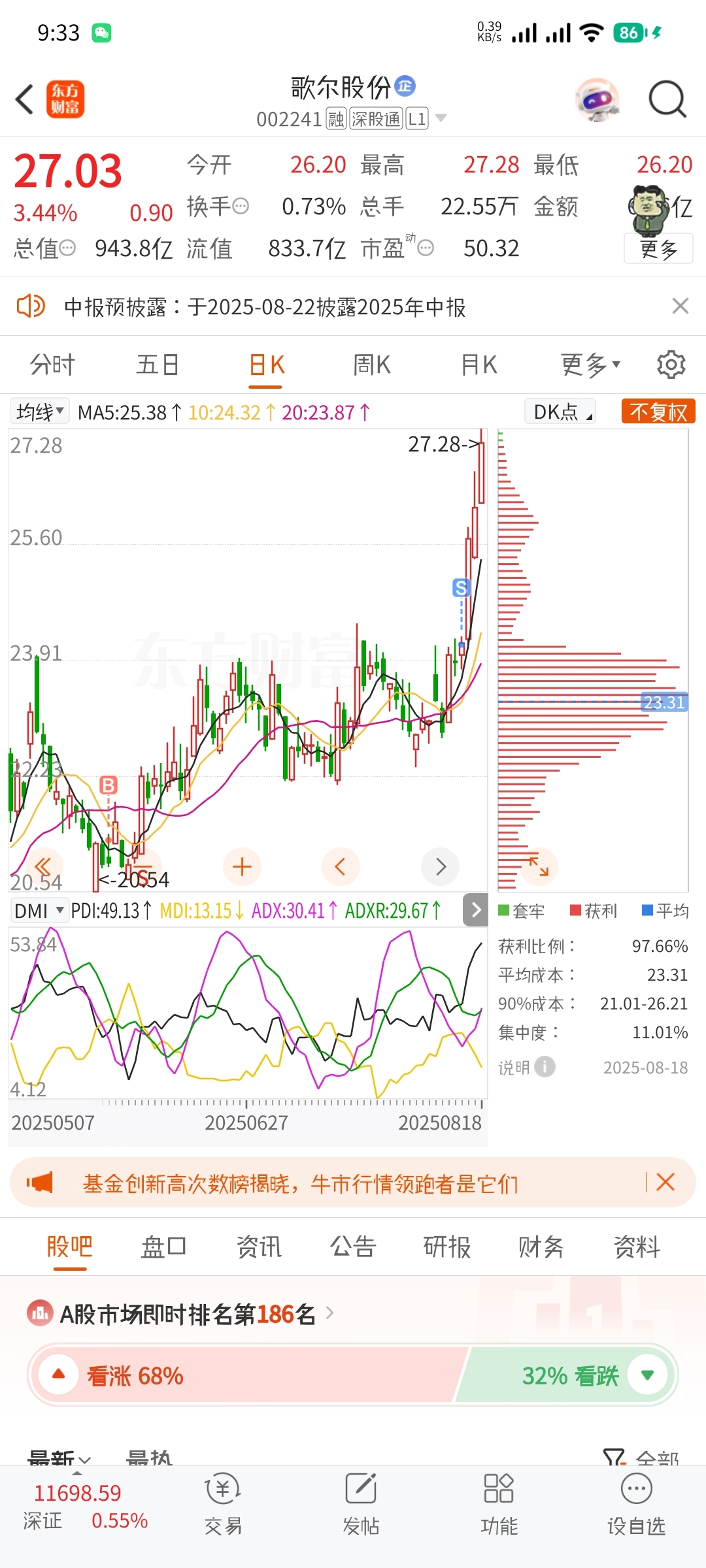706x1568 pixels.
Task: Dismiss the 中报预披露 notice
Action: 681,306
